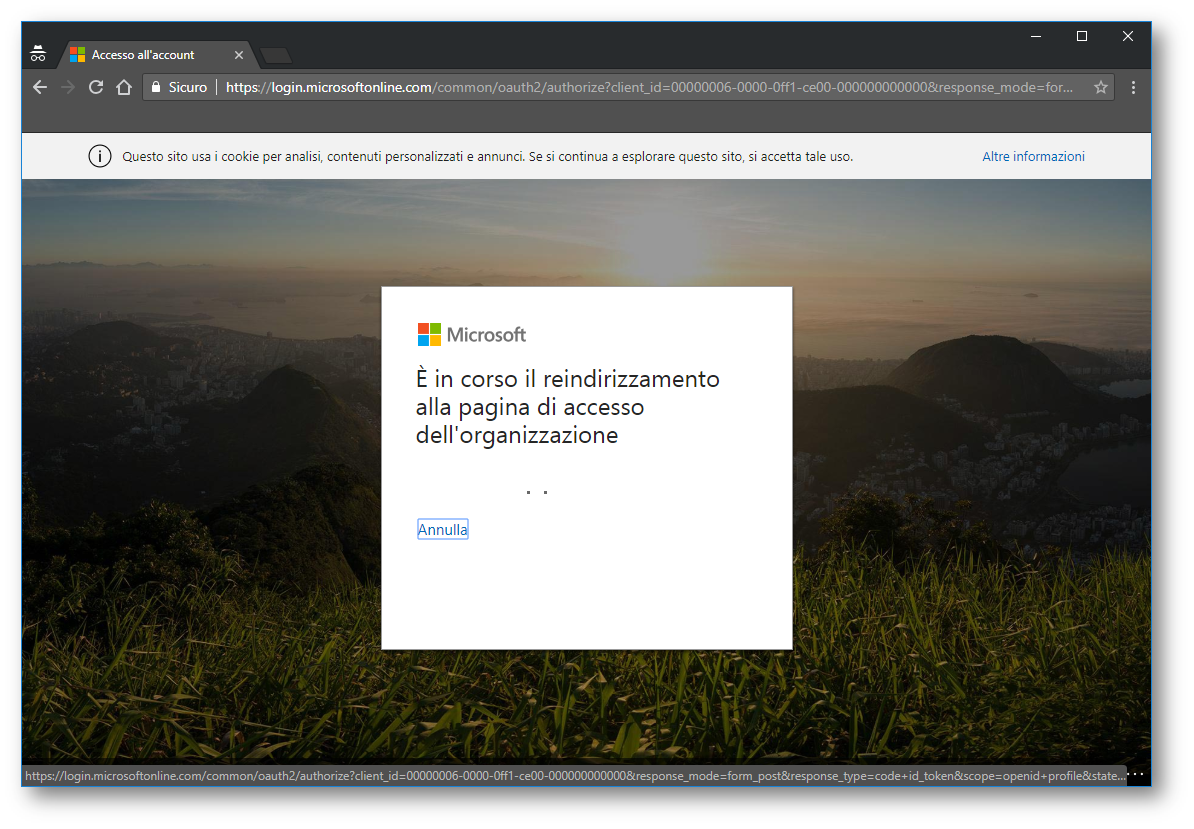1194x829 pixels.
Task: Minimize the browser window
Action: click(1036, 37)
